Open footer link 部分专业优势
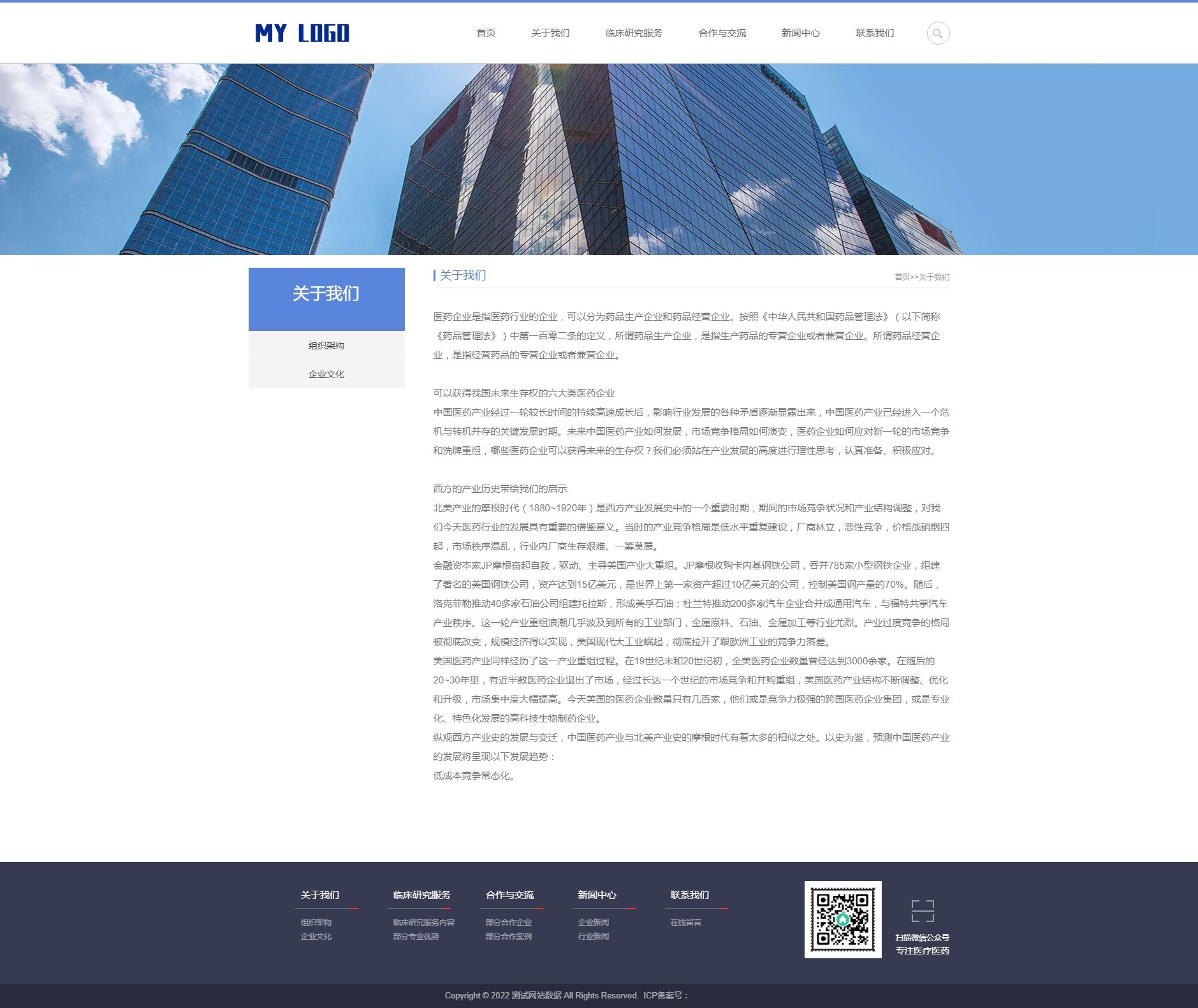 pos(416,937)
